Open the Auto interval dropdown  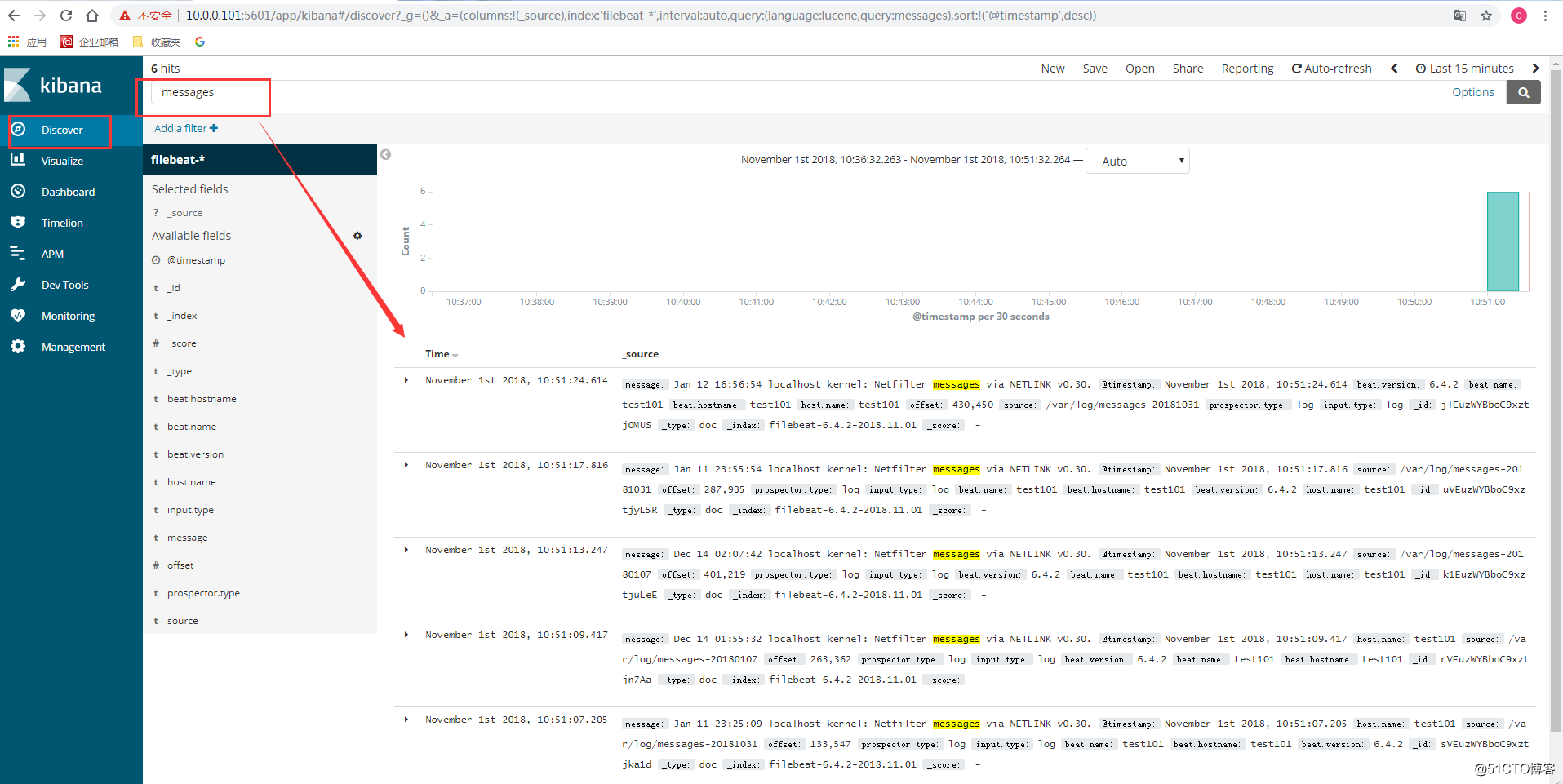tap(1137, 161)
